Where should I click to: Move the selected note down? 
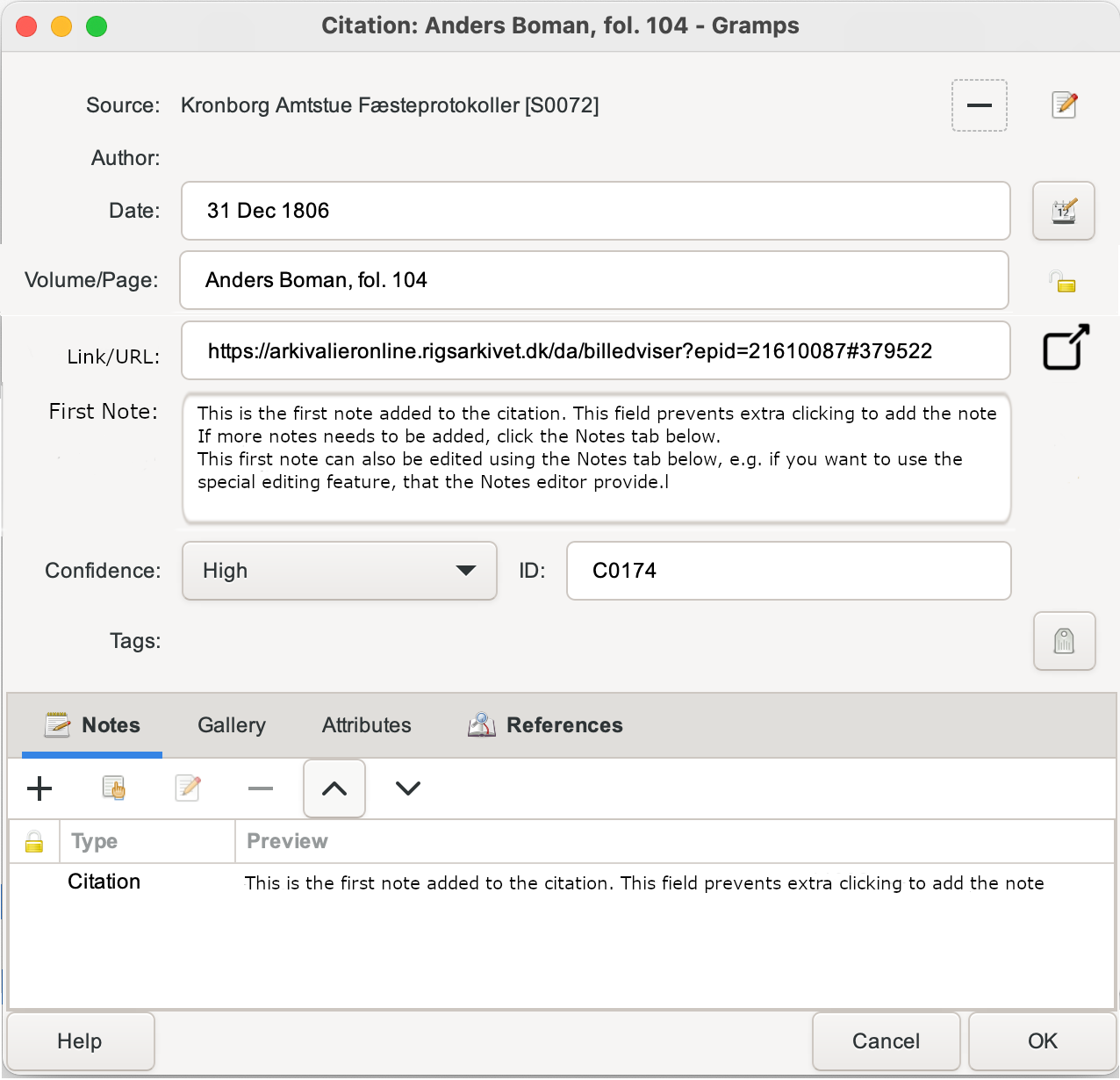[408, 788]
